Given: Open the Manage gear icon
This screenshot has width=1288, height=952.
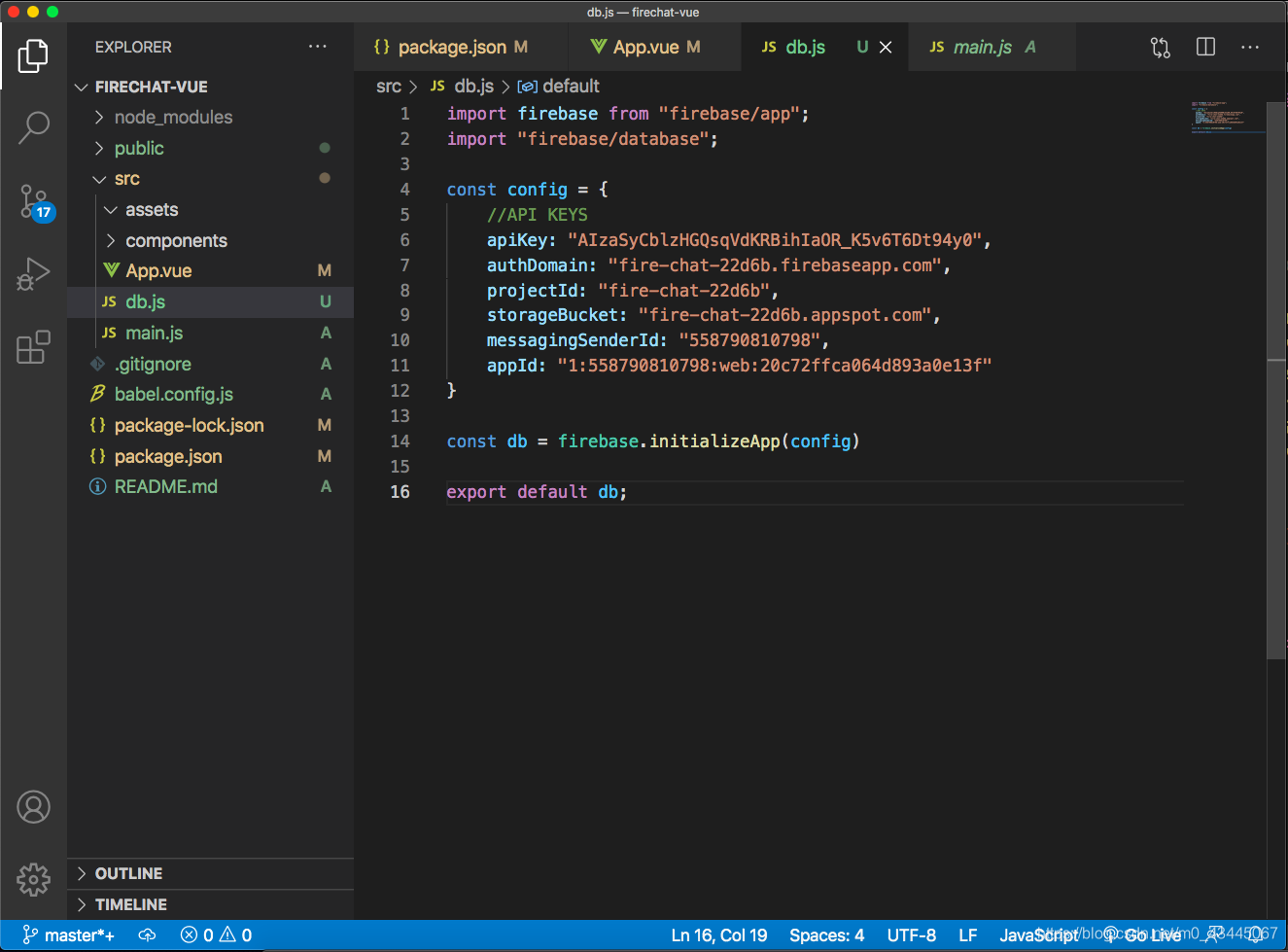Looking at the screenshot, I should tap(33, 879).
